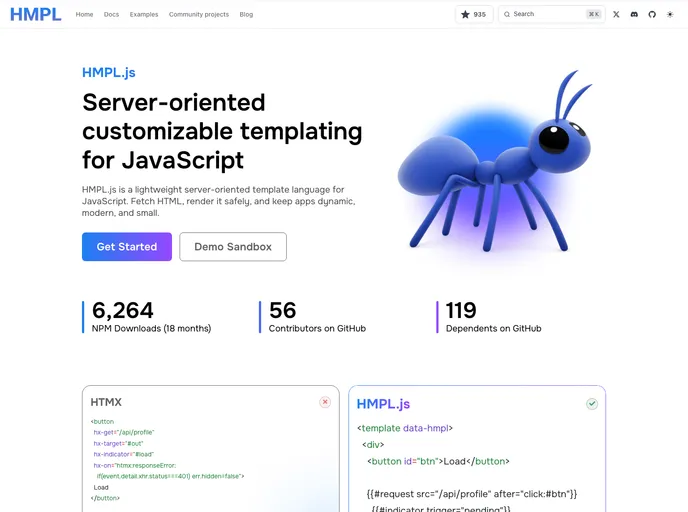Click the star icon beside 935
This screenshot has height=512, width=688.
tap(465, 14)
